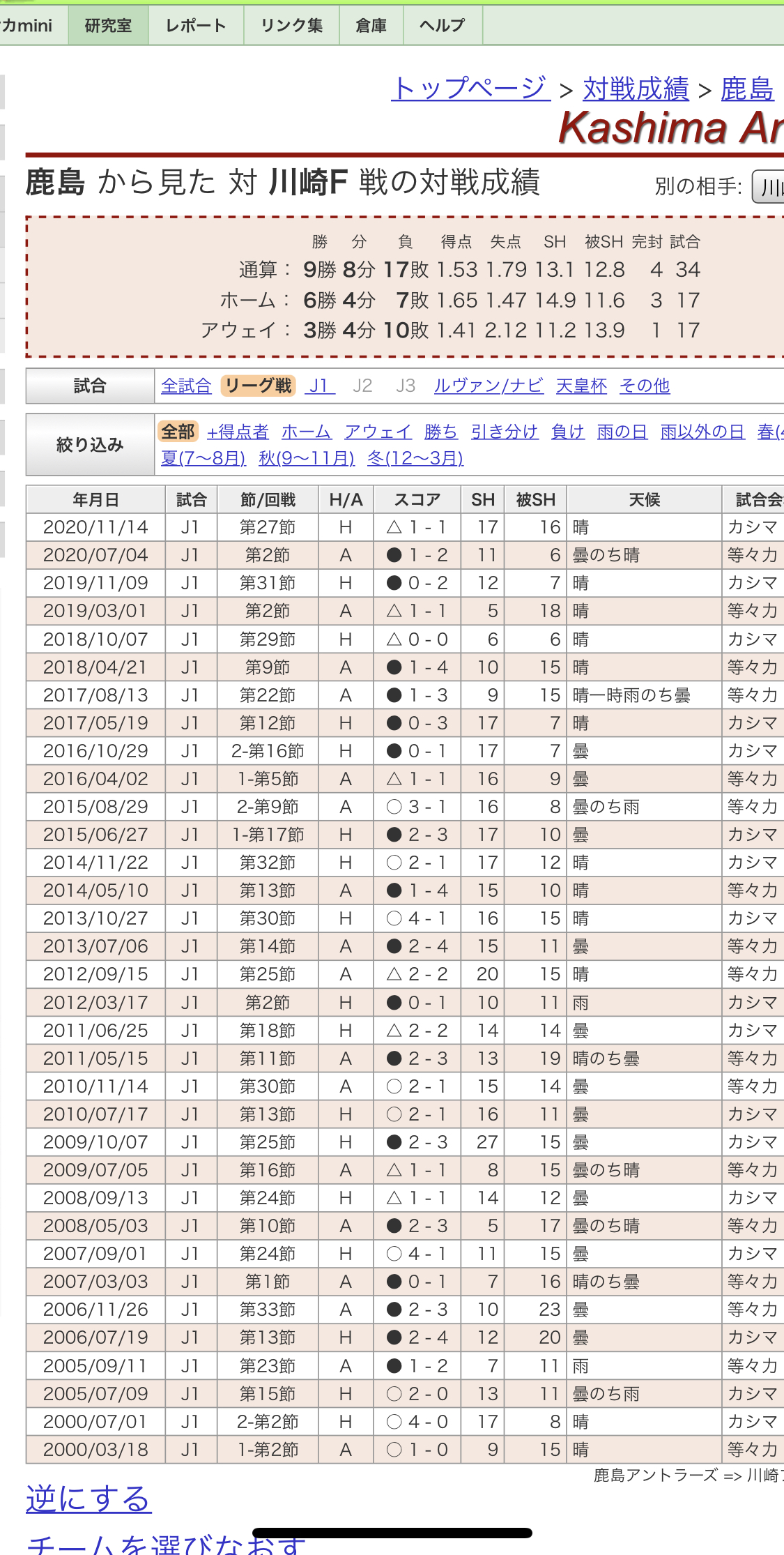The height and width of the screenshot is (1555, 784).
Task: Open the リンク集 menu tab
Action: coord(291,26)
